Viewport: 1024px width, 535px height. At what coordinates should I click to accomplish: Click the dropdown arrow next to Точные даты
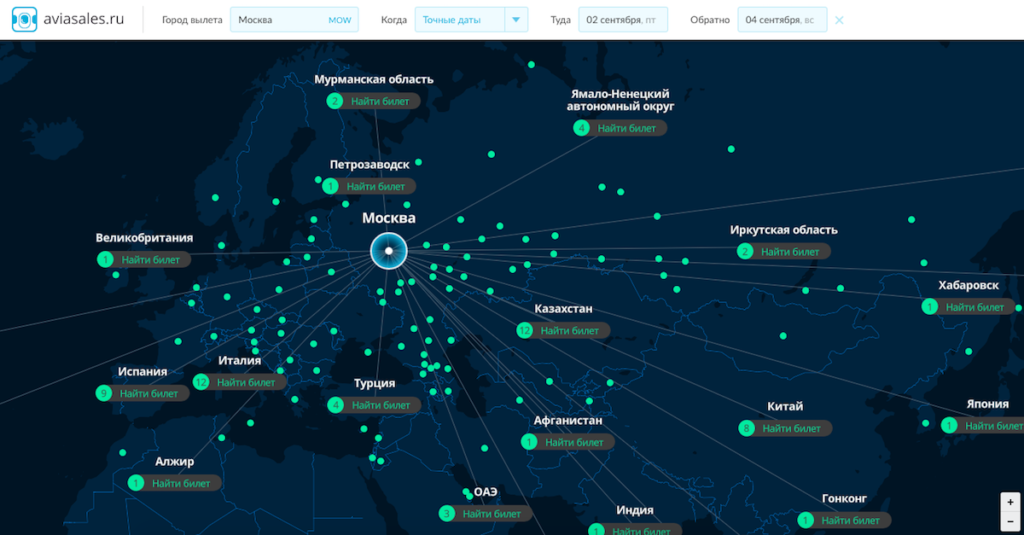click(x=516, y=20)
